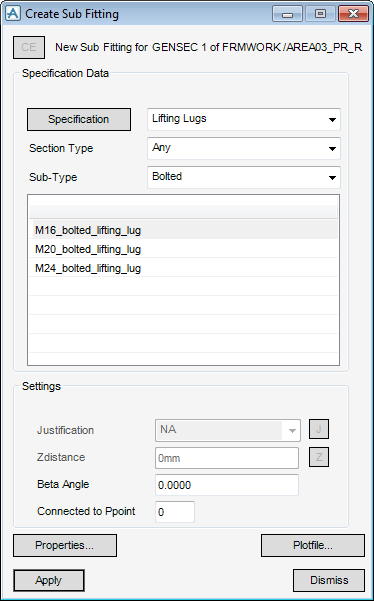Apply the sub fitting settings
The height and width of the screenshot is (601, 374).
coord(49,580)
